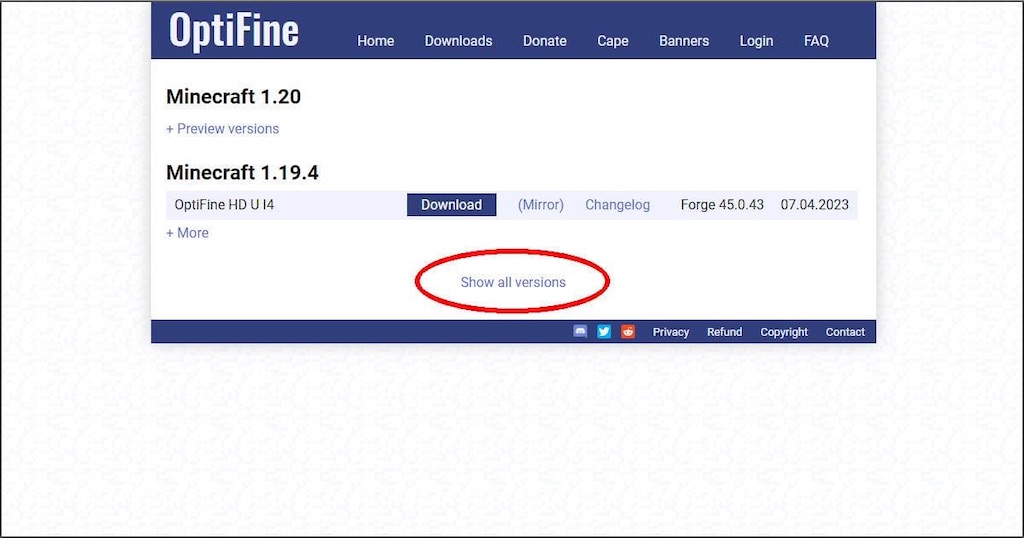
Task: Open the Banners page
Action: tap(684, 40)
